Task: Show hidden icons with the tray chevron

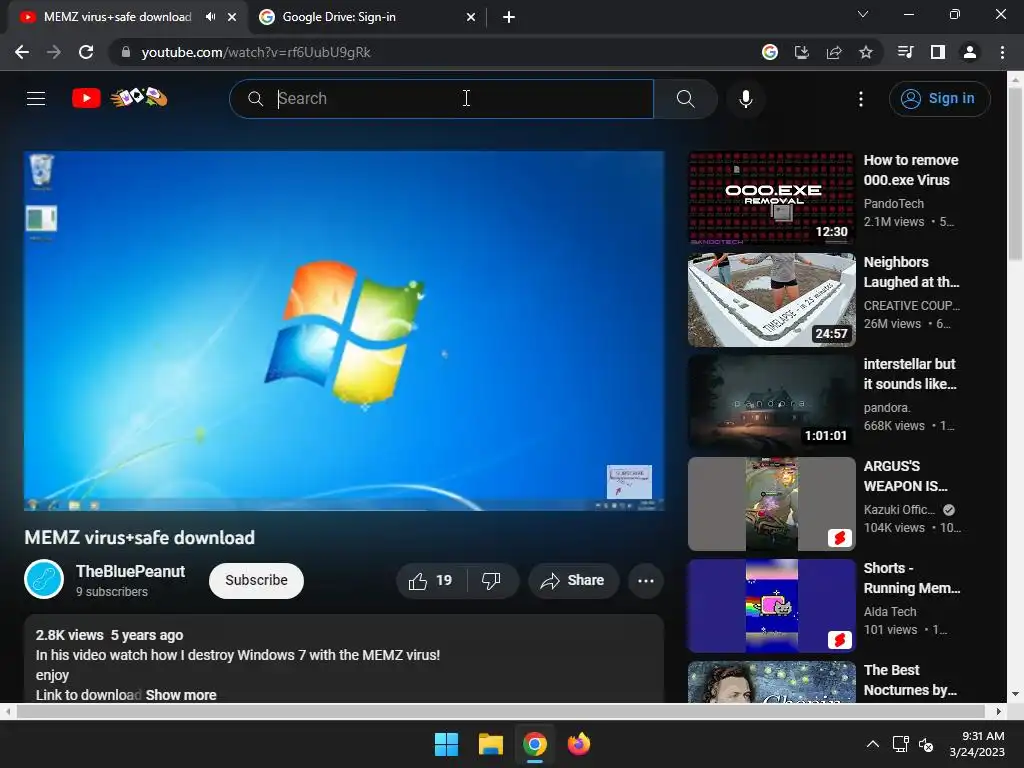Action: 872,744
